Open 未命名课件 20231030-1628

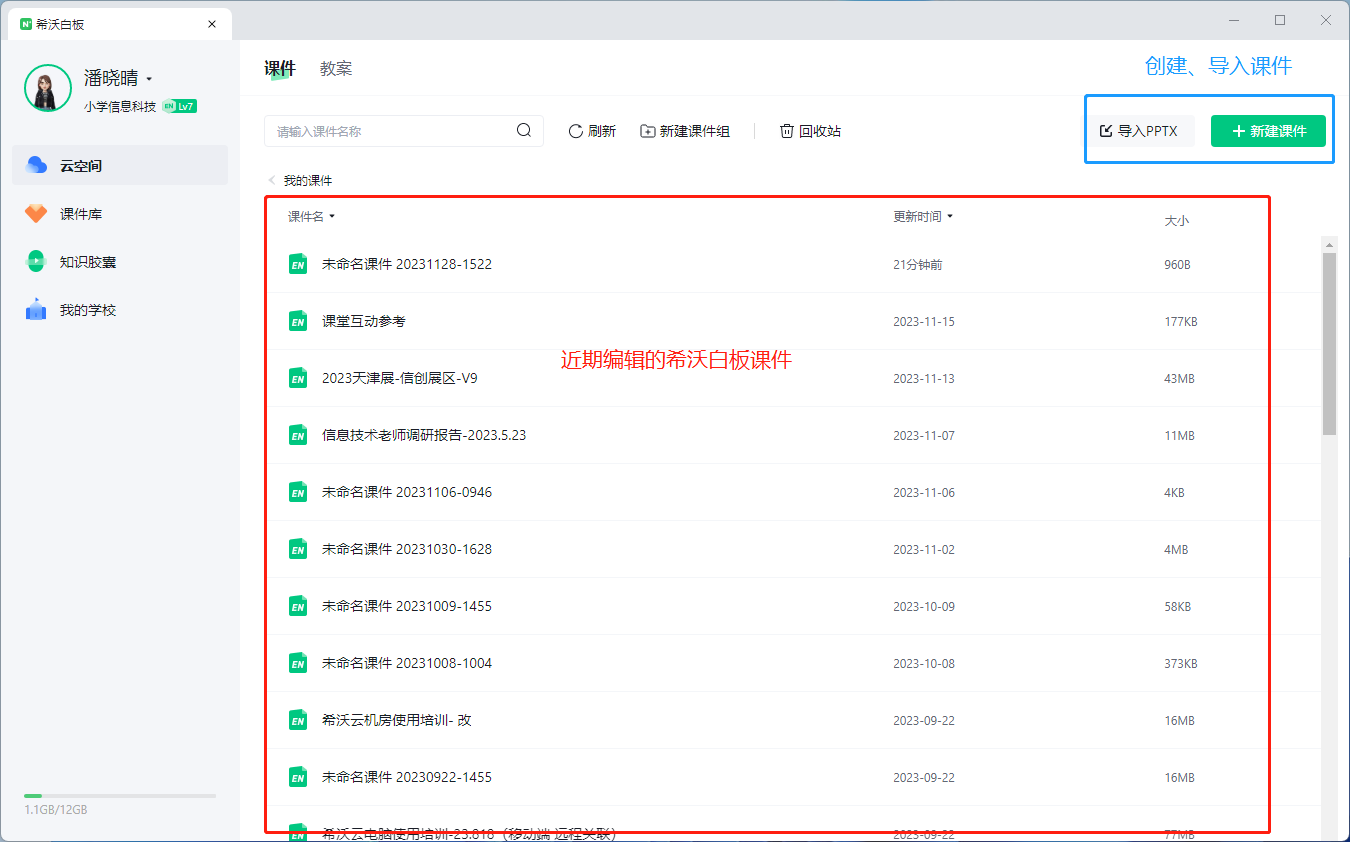407,549
